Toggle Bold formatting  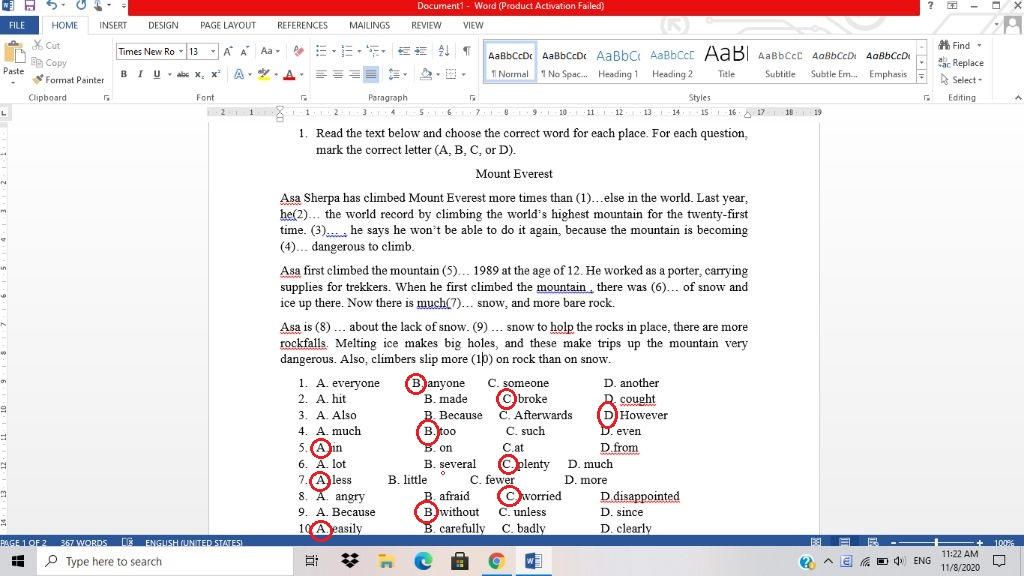[x=123, y=74]
